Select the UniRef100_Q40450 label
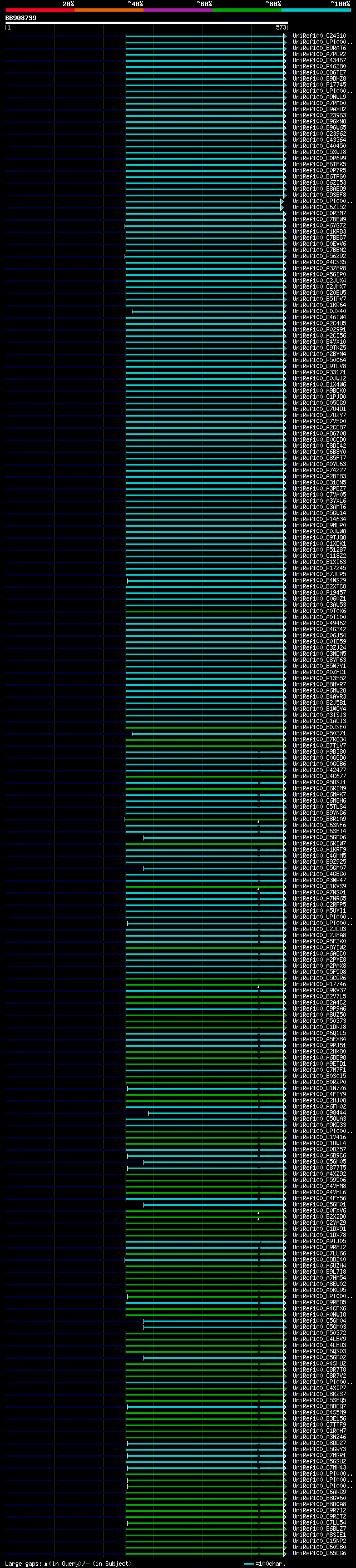Screen dimensions: 356x1568 coord(319,146)
